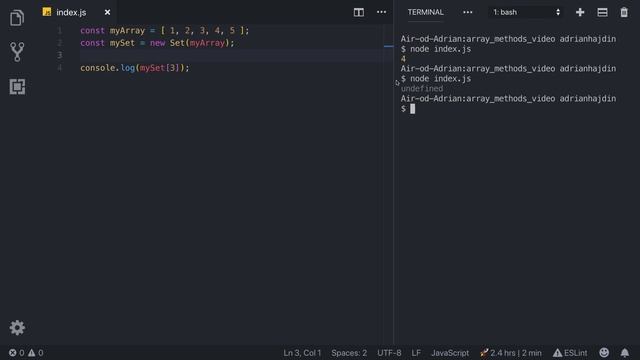640x360 pixels.
Task: Click the ESLint status item
Action: pyautogui.click(x=570, y=353)
